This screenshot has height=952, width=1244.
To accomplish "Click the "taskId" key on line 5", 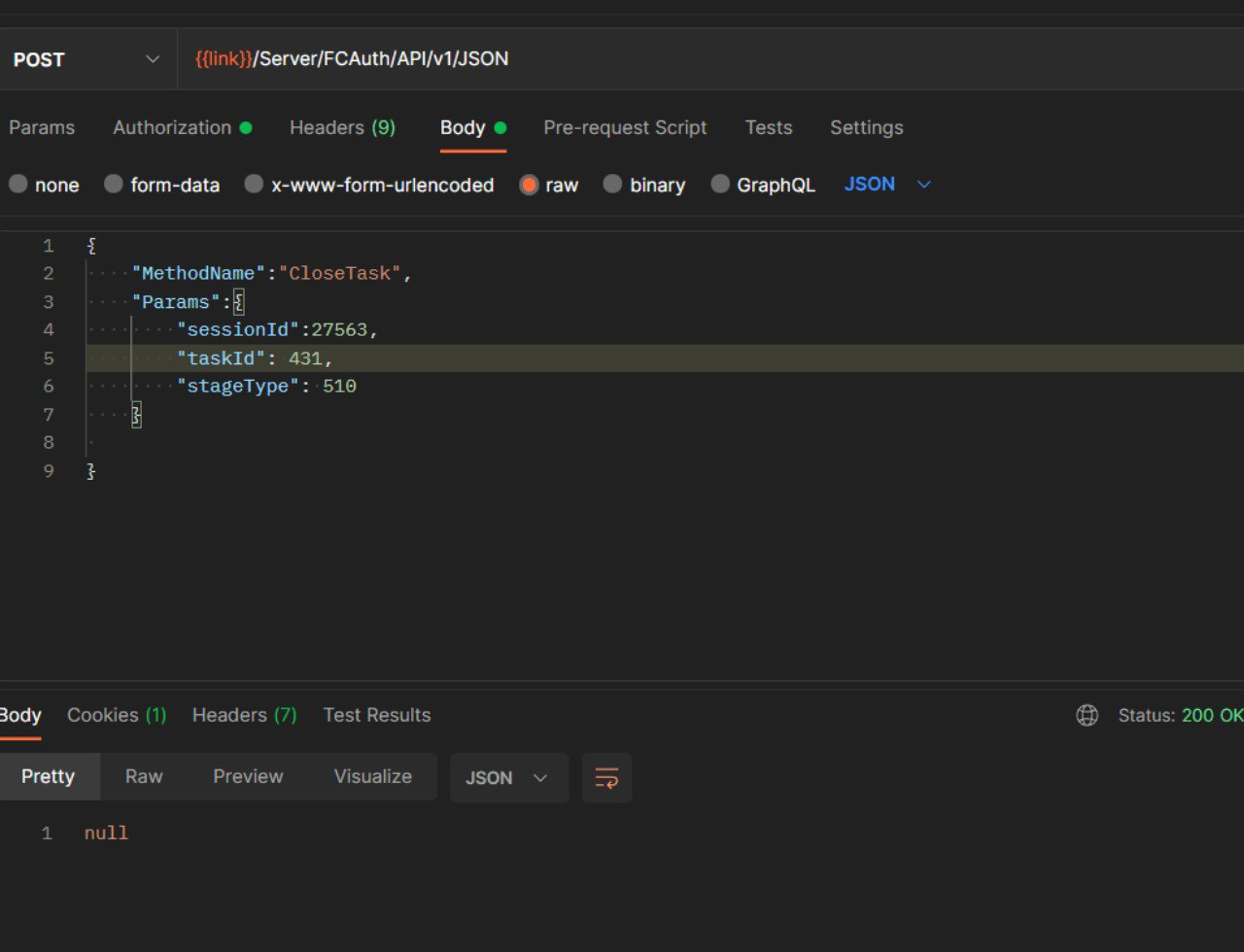I will click(x=222, y=358).
